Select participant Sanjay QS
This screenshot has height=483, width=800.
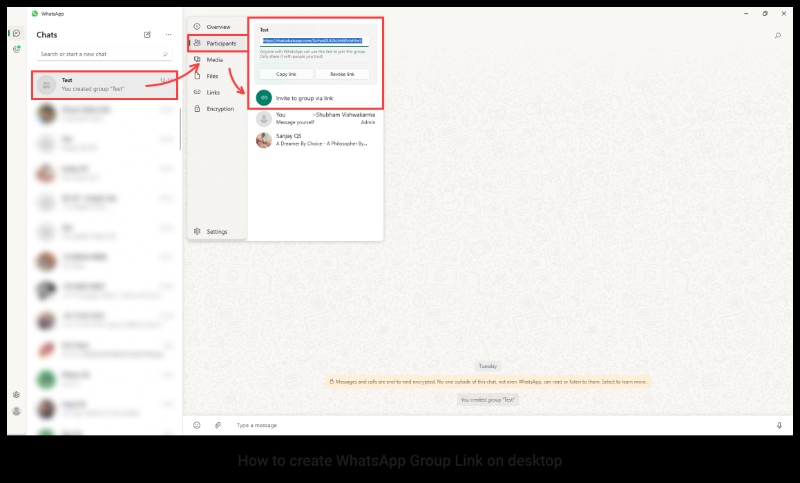click(x=315, y=140)
